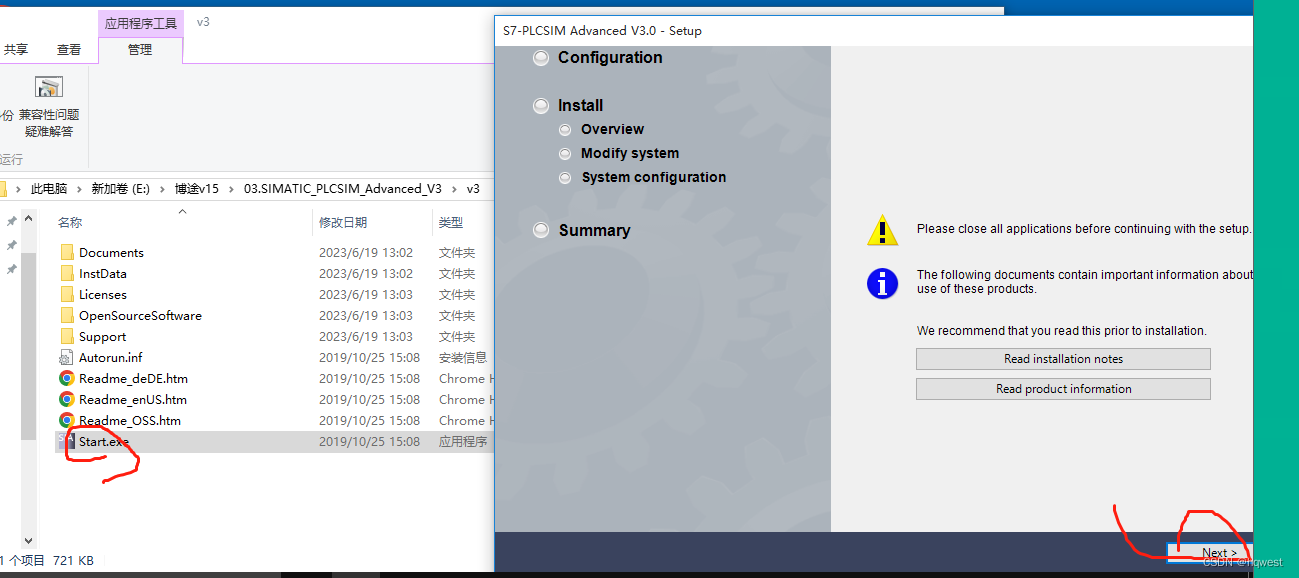
Task: Expand the 新加卷 (E:) breadcrumb arrow
Action: pos(162,188)
